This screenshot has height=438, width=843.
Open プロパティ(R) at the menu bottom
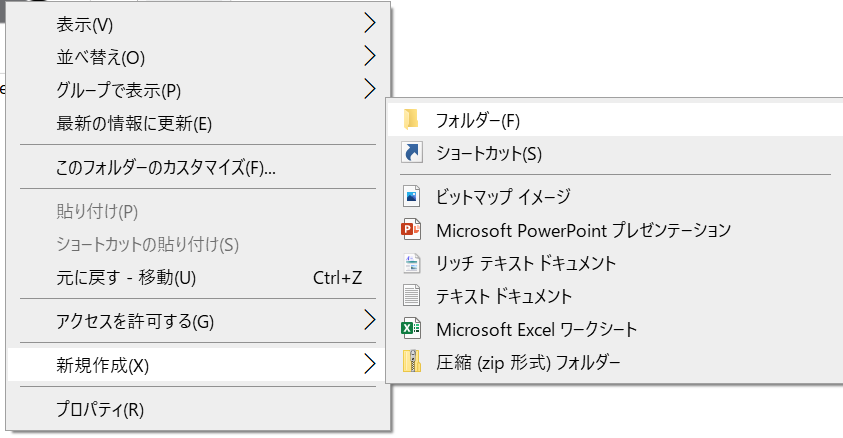(100, 409)
